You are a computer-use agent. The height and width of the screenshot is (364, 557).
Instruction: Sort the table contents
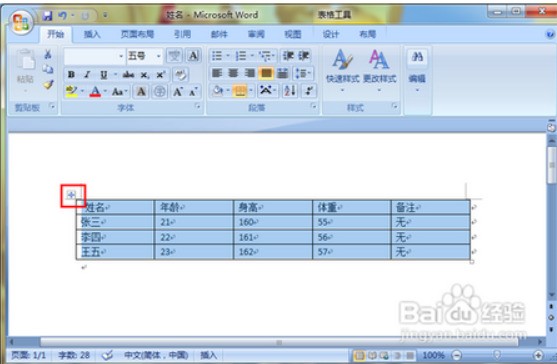[x=289, y=91]
